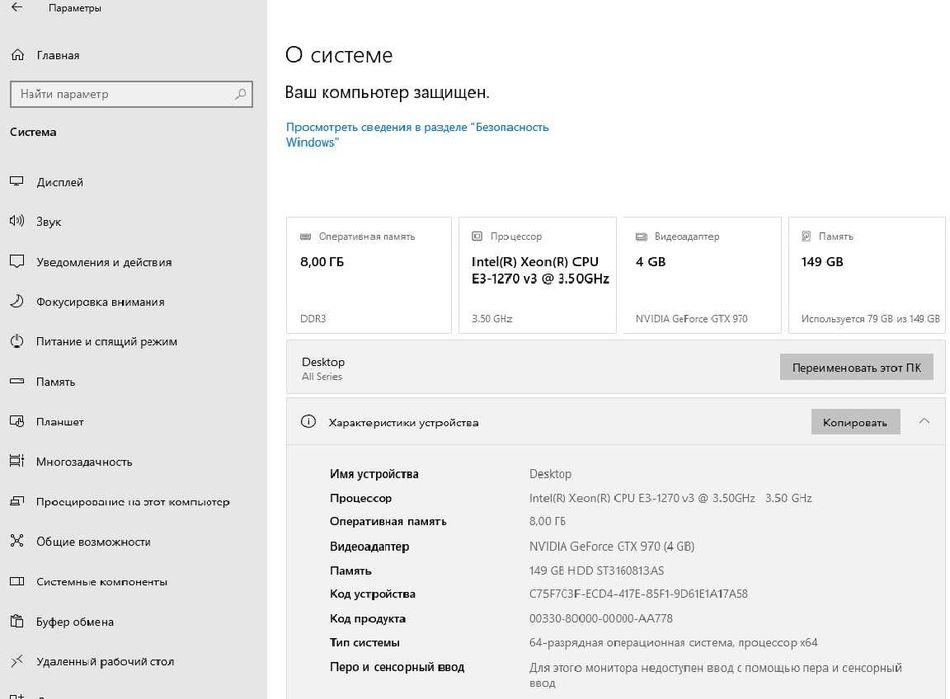Click the Фокусировка внимания moon icon
Screen dimensions: 950x699
click(17, 302)
